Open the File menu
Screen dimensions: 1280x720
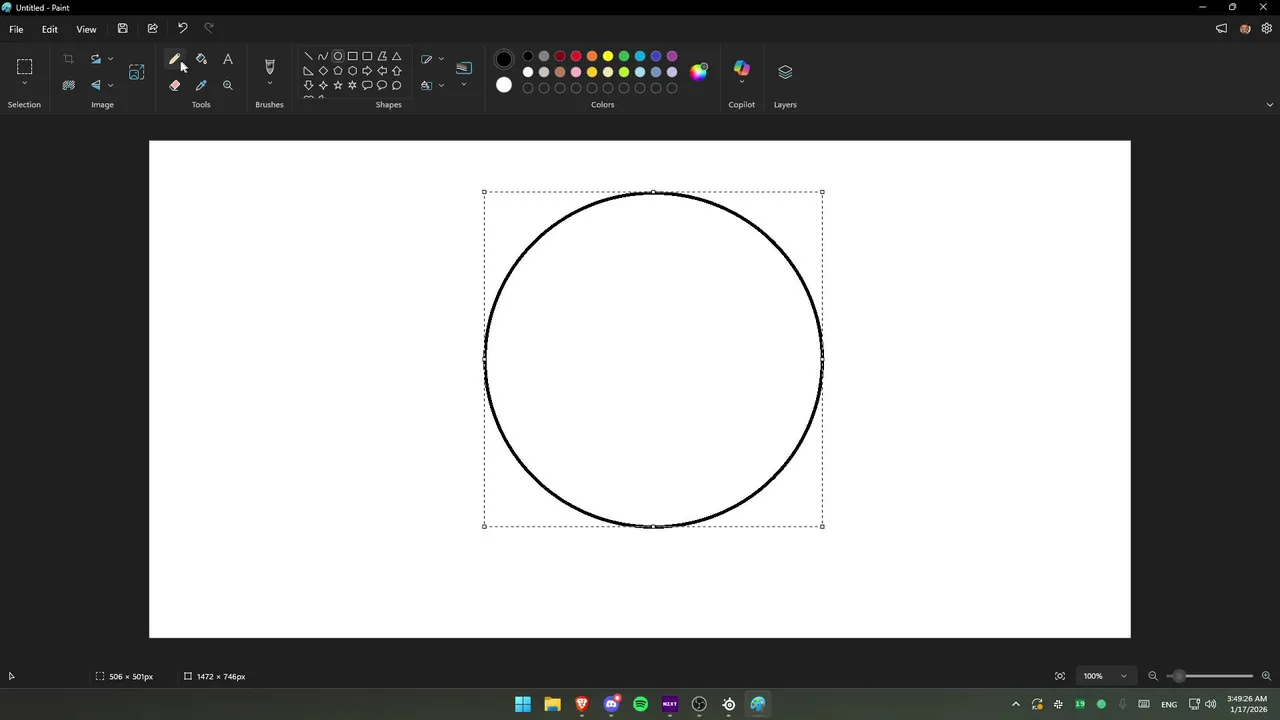16,29
